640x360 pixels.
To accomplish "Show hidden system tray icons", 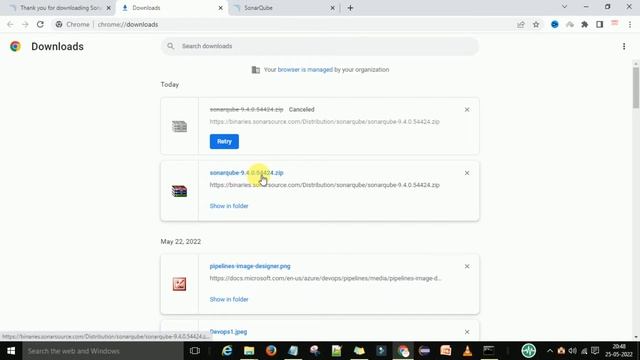I will point(550,351).
